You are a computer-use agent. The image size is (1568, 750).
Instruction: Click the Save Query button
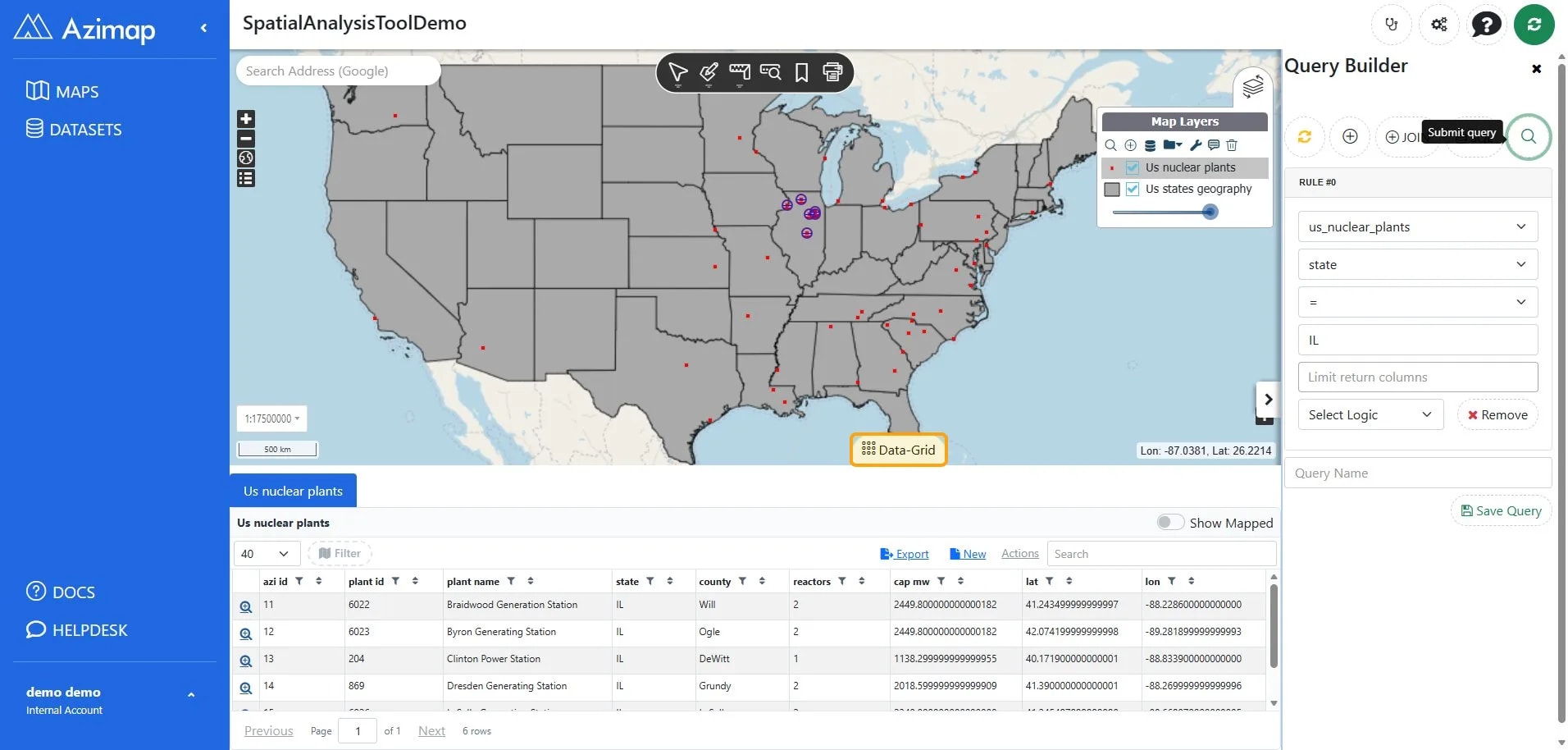1501,510
